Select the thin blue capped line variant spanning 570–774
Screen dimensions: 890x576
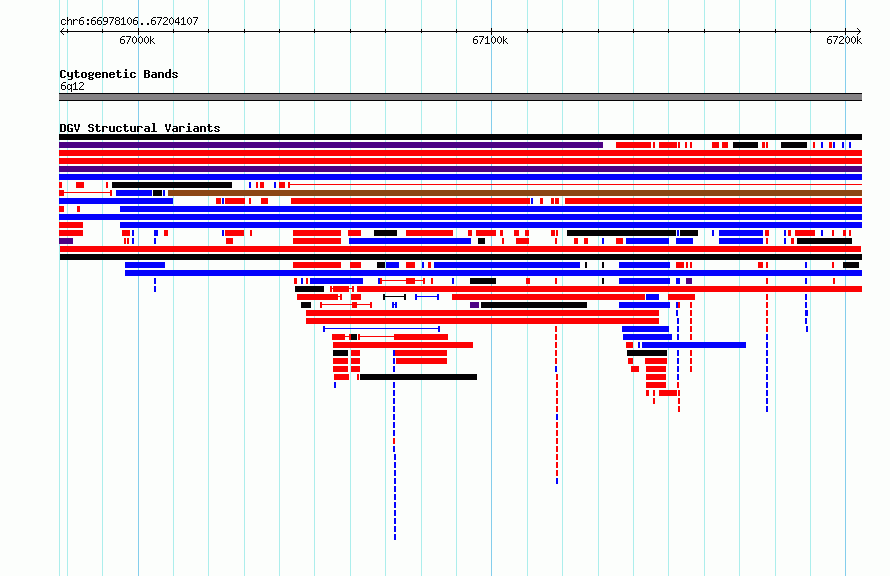(381, 329)
